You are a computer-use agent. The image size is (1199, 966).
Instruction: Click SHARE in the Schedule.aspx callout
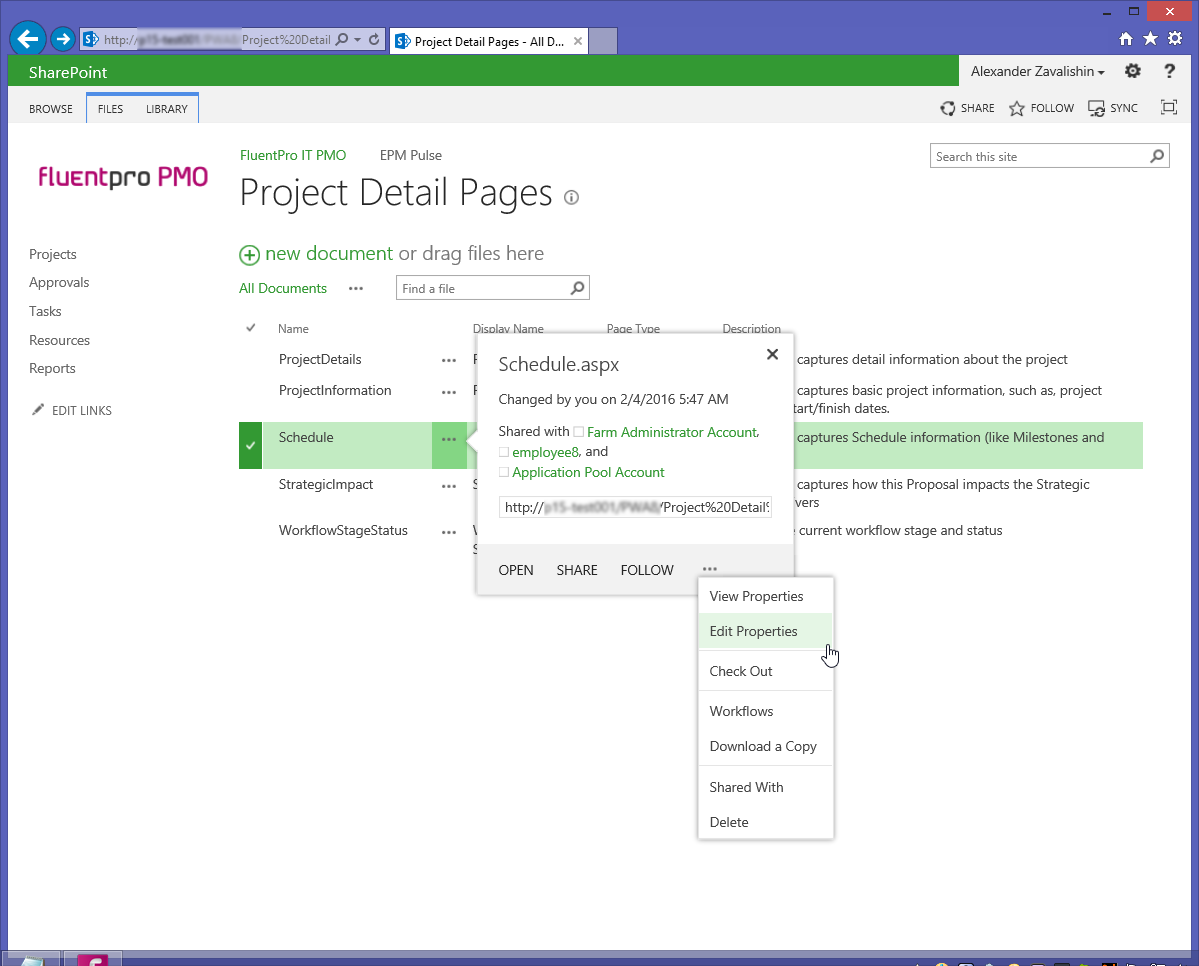point(577,570)
